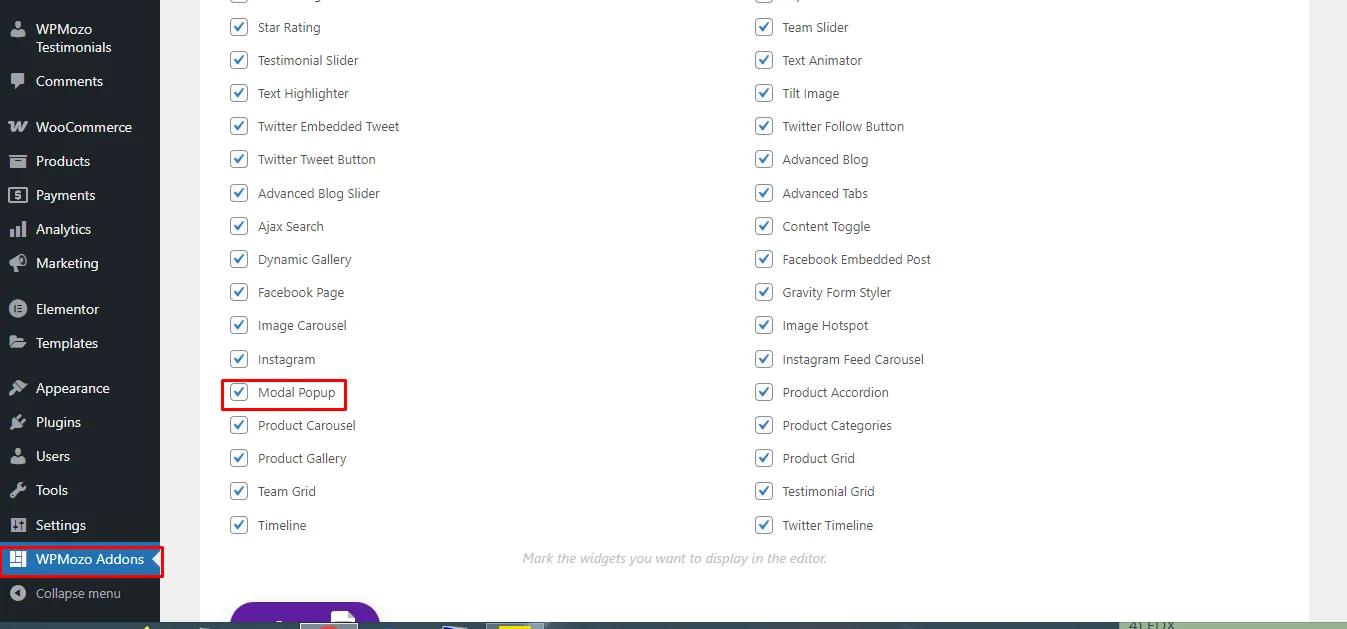Click the Instagram widget label
1347x629 pixels.
tap(286, 359)
